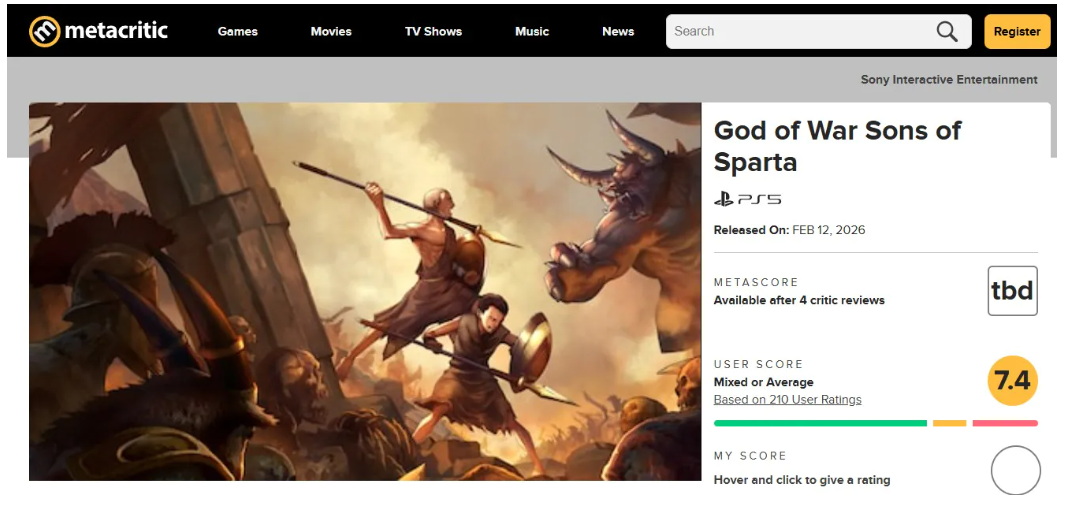The width and height of the screenshot is (1071, 513).
Task: Navigate to the Music section
Action: coord(532,32)
